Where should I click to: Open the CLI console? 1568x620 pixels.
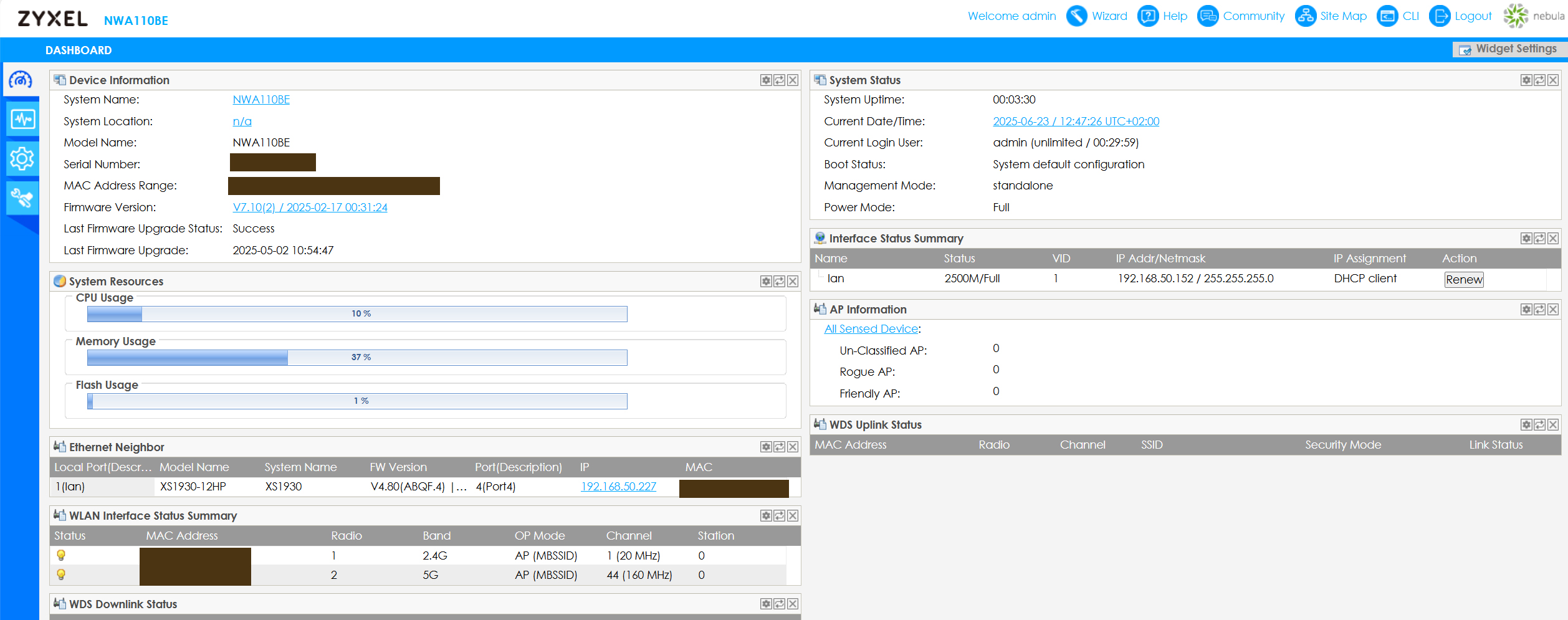coord(1398,16)
